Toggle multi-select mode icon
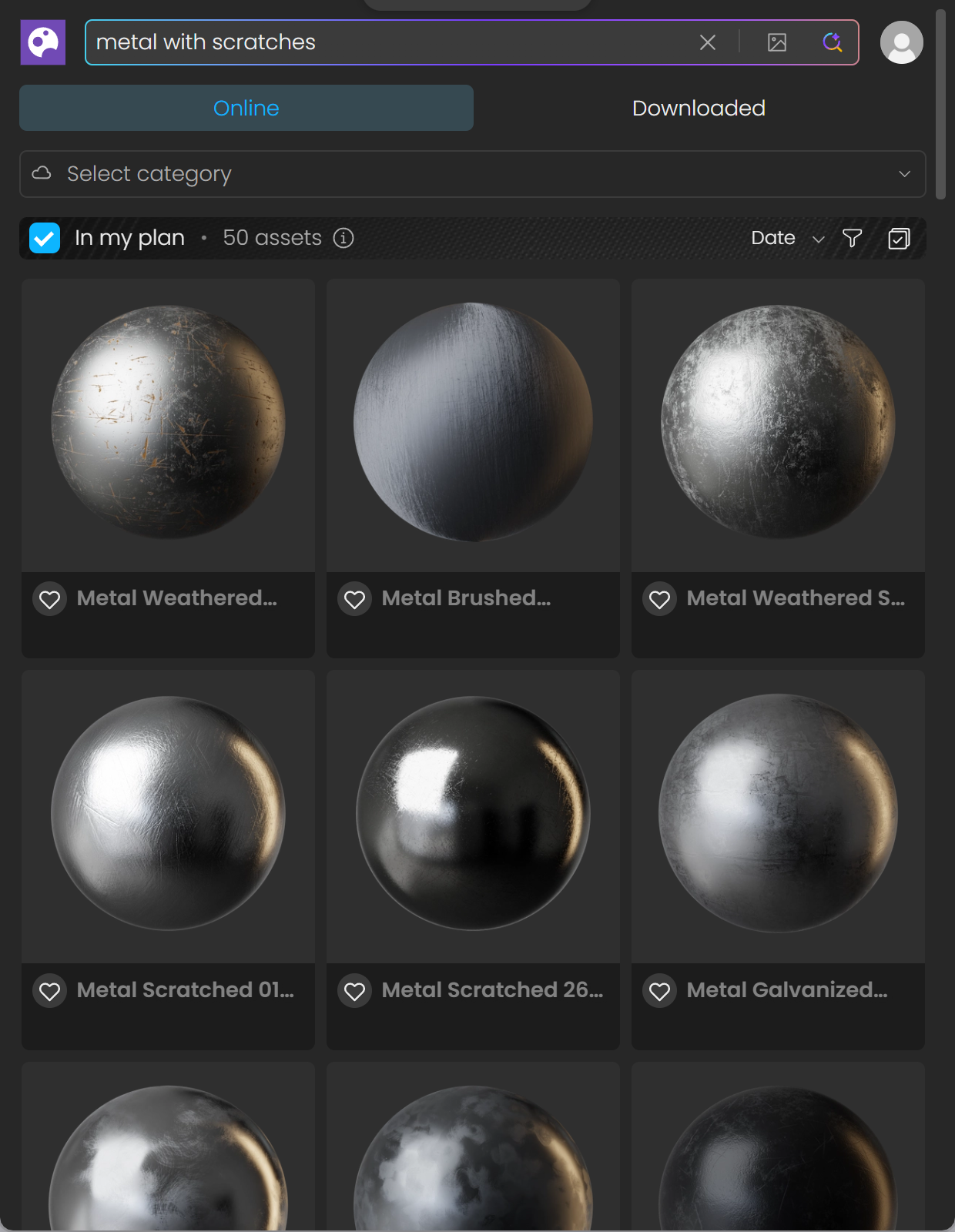This screenshot has height=1232, width=955. coord(899,238)
